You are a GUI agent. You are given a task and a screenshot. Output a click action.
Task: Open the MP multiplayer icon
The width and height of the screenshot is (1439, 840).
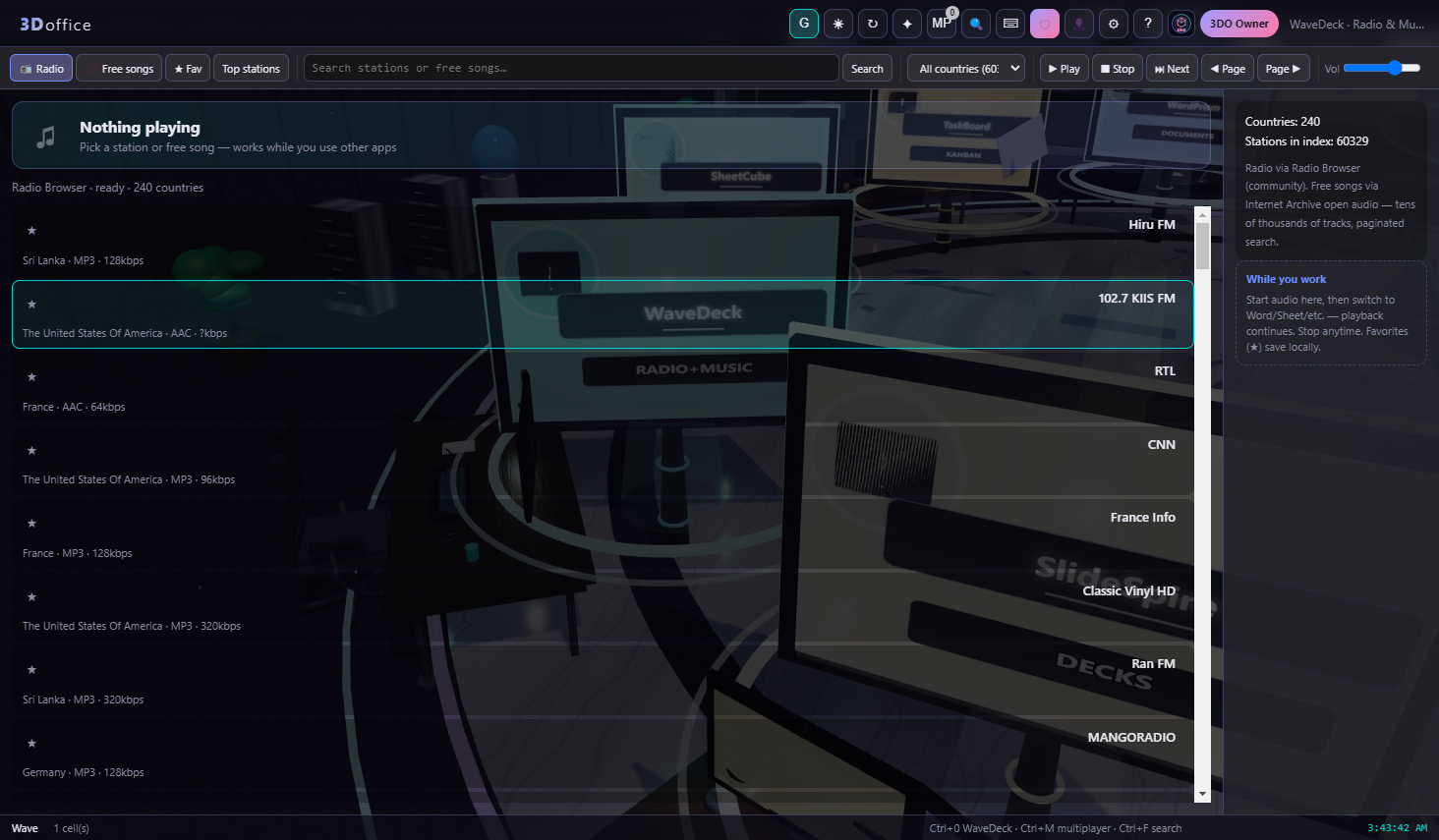pyautogui.click(x=942, y=24)
